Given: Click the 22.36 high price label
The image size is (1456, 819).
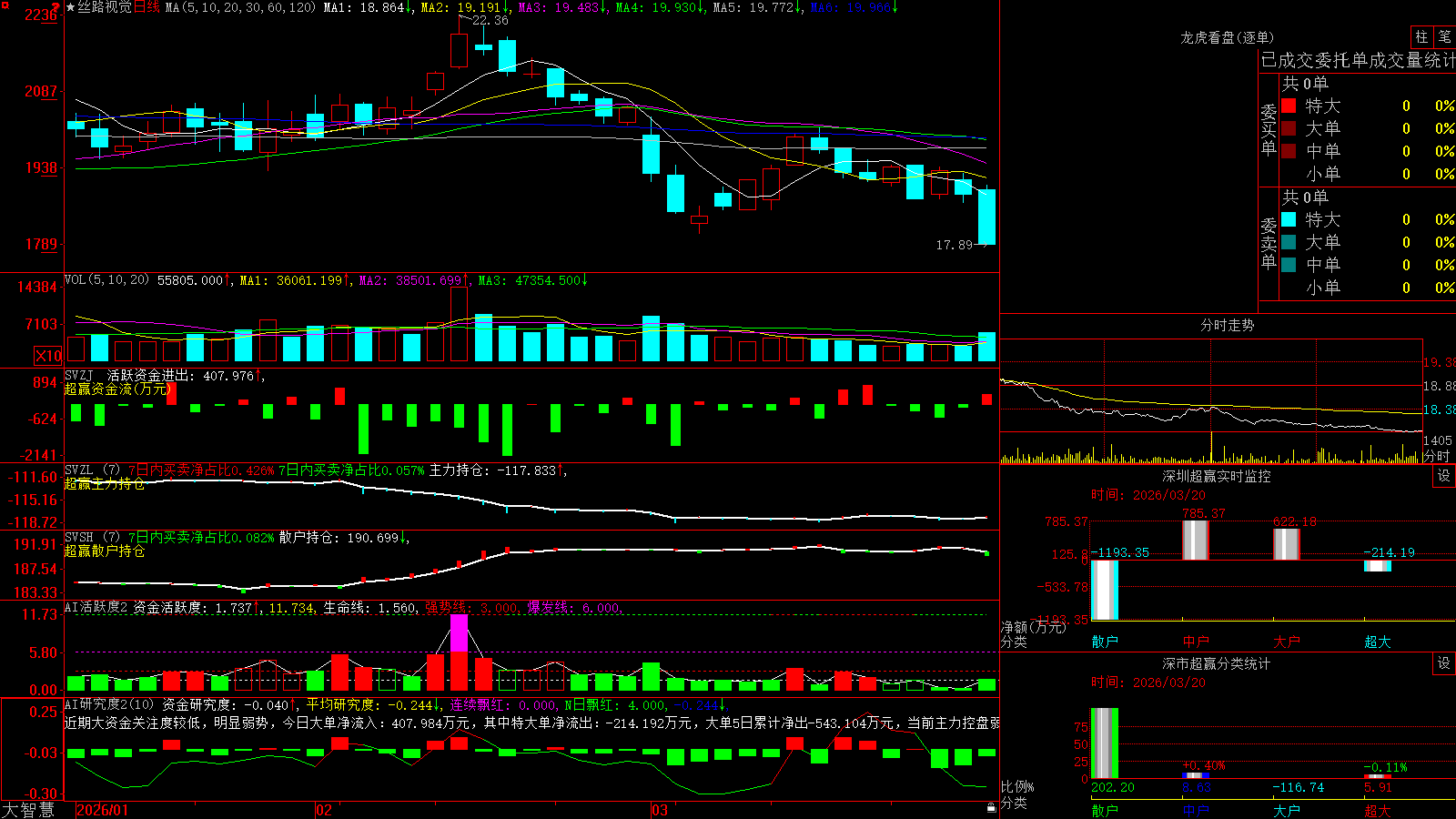Looking at the screenshot, I should tap(490, 20).
